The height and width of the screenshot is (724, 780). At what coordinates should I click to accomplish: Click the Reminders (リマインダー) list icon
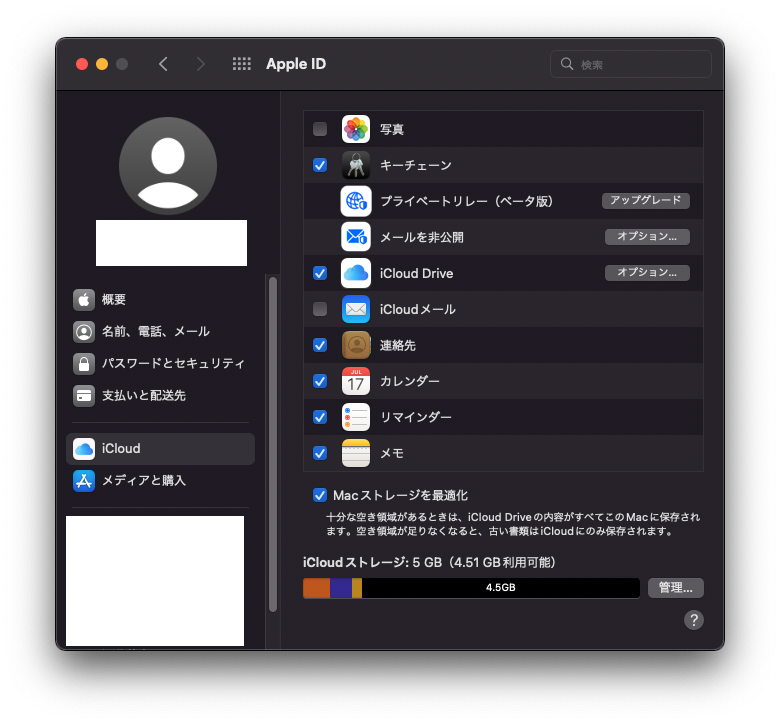356,417
